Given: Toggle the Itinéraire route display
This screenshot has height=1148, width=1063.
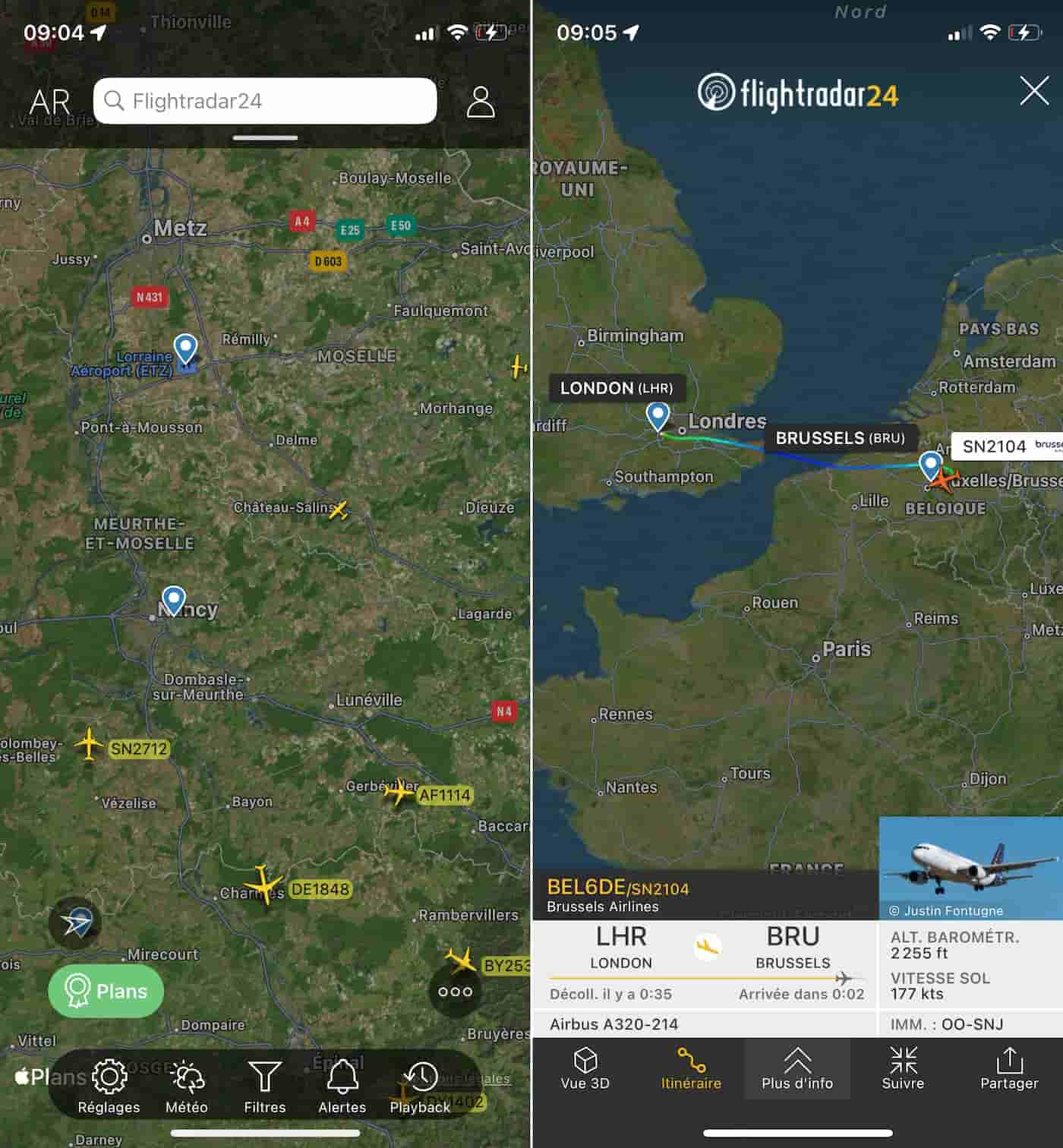Looking at the screenshot, I should pyautogui.click(x=691, y=1068).
